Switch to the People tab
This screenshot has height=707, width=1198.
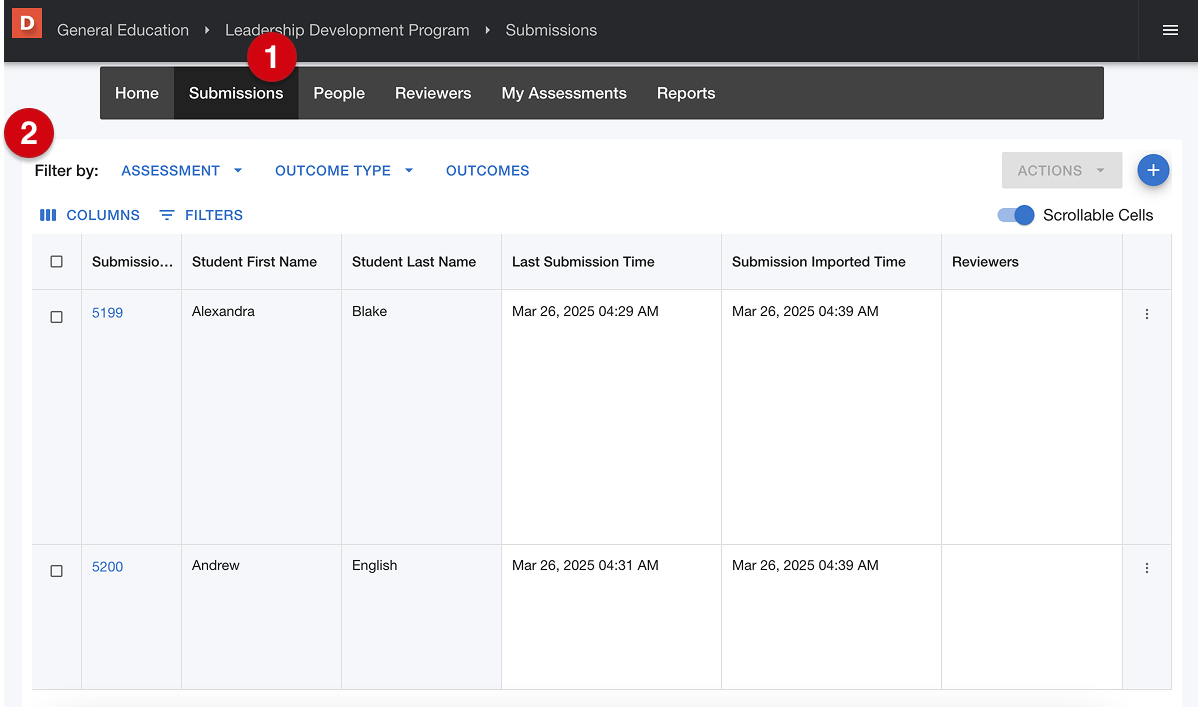(339, 93)
